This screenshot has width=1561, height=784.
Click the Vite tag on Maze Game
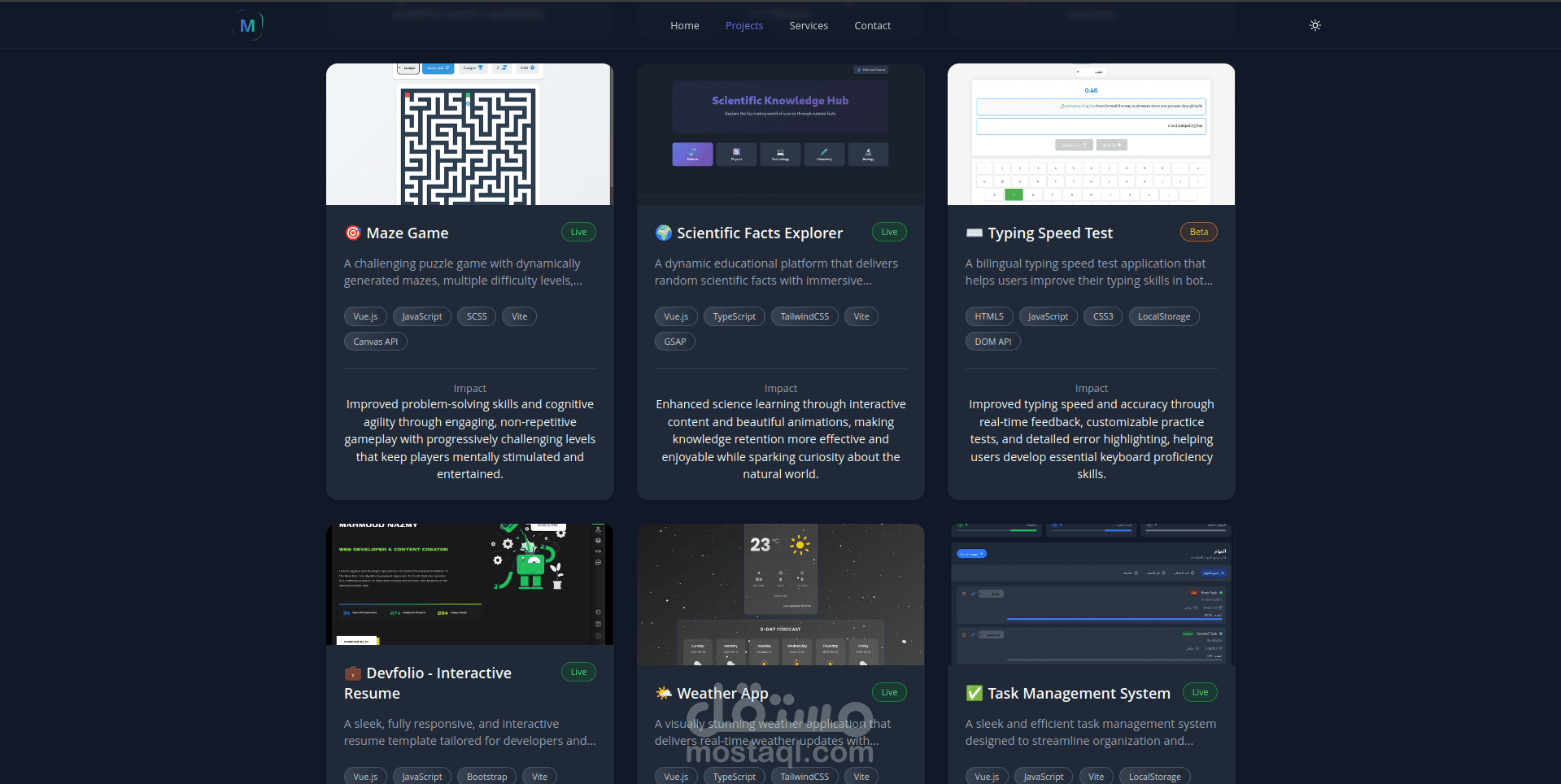pyautogui.click(x=519, y=317)
